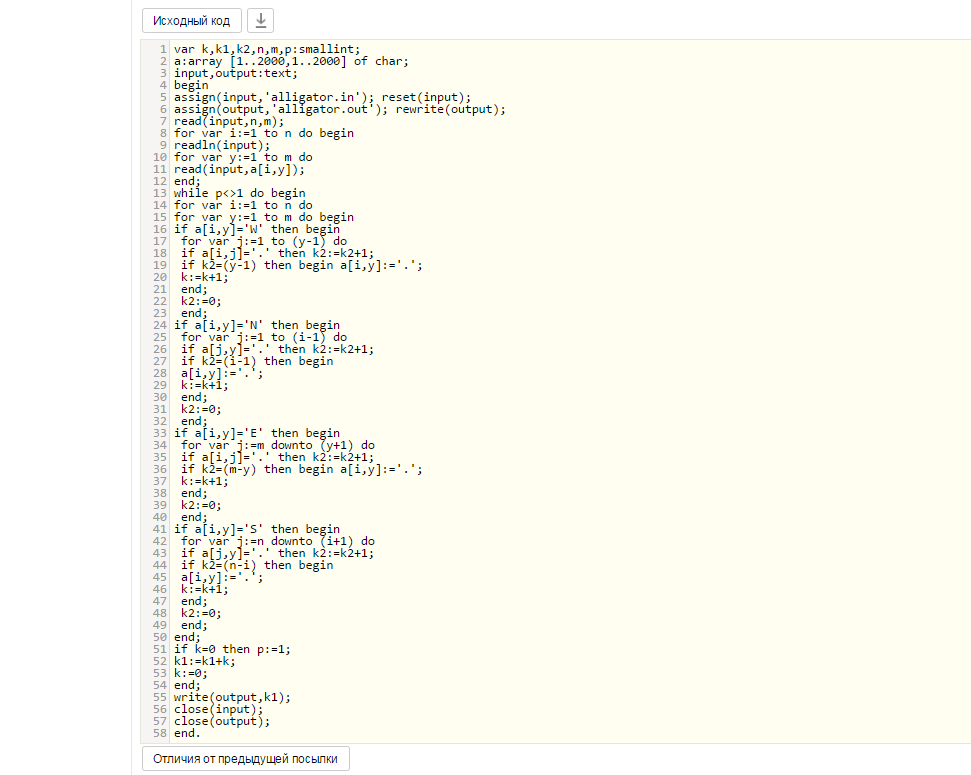The width and height of the screenshot is (971, 775).
Task: Open the 'Исходный код' button
Action: (191, 20)
